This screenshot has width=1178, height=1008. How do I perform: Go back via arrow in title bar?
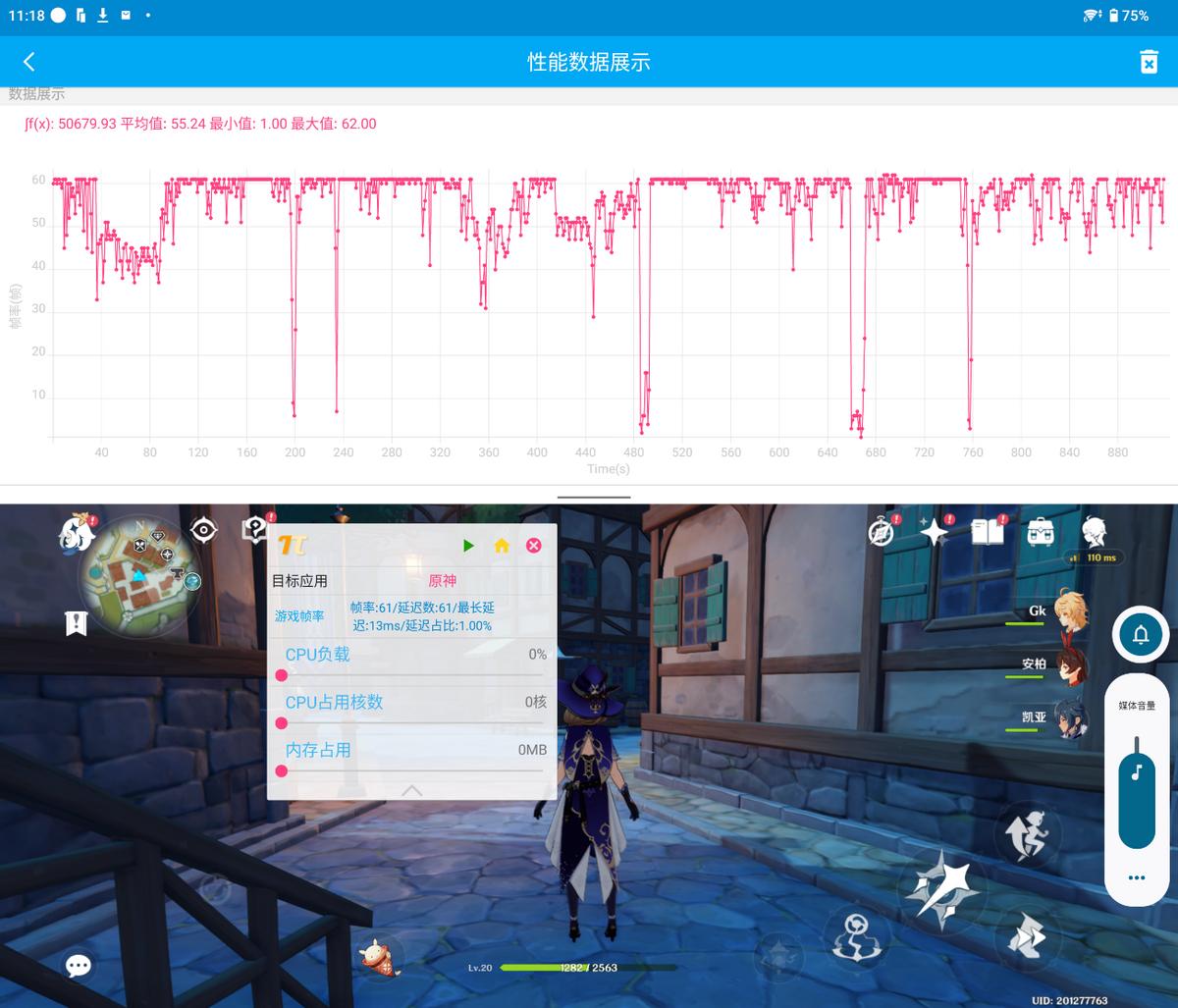(29, 61)
